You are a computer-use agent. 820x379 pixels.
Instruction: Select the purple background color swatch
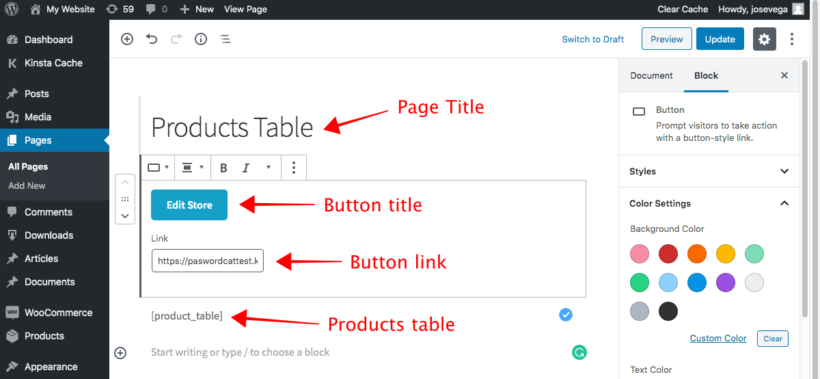pyautogui.click(x=725, y=282)
